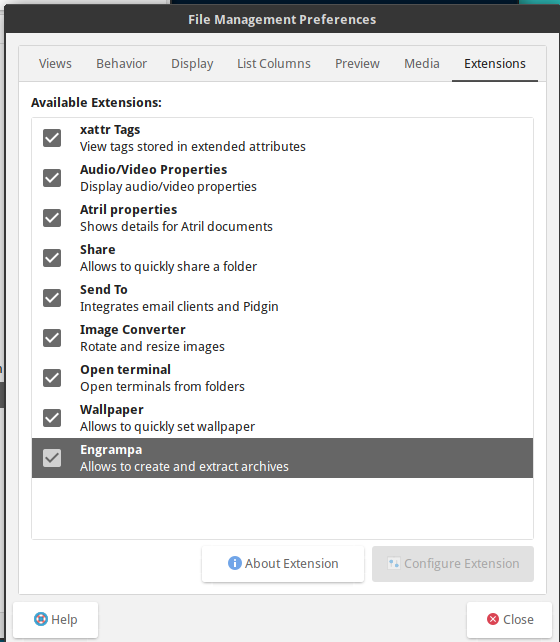560x642 pixels.
Task: Uncheck the Send To extension
Action: click(x=52, y=298)
